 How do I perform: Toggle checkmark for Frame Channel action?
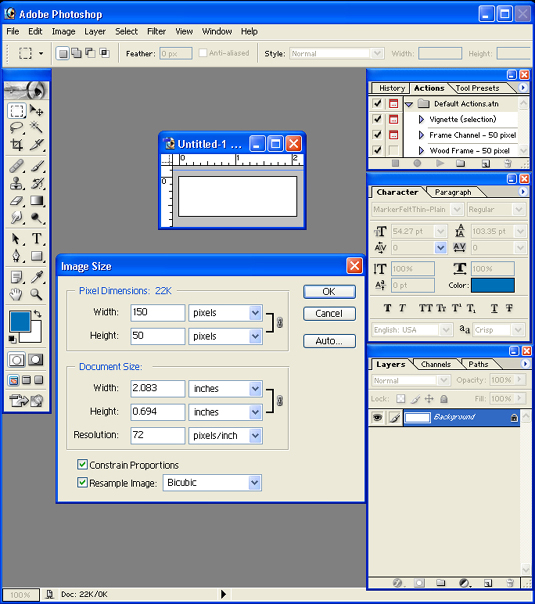click(377, 134)
